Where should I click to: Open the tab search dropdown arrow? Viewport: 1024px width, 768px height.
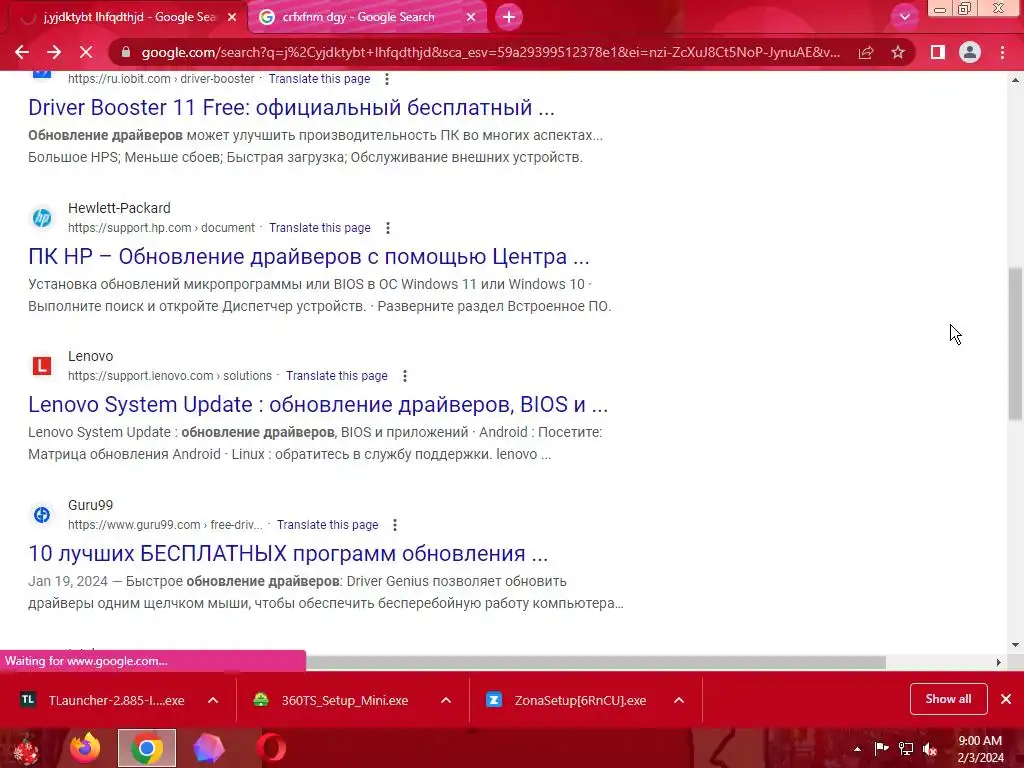904,17
